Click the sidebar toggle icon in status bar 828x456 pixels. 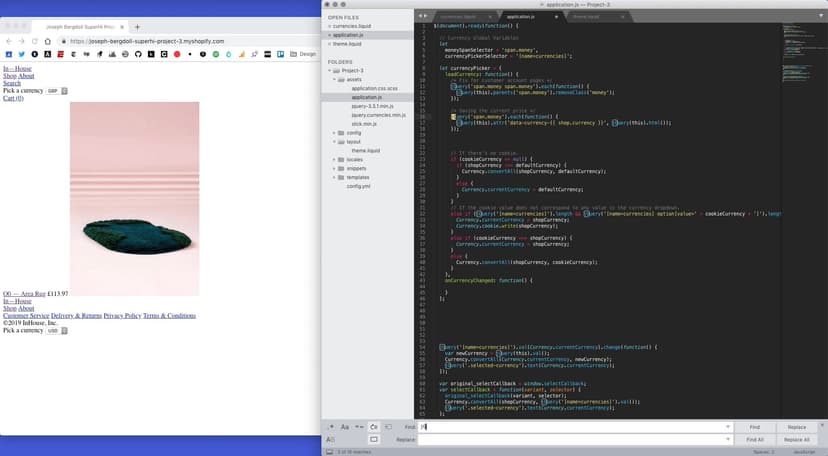[x=331, y=452]
